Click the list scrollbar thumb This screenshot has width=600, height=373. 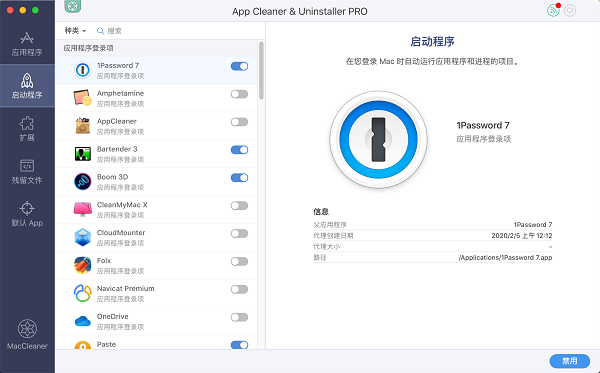coord(261,70)
